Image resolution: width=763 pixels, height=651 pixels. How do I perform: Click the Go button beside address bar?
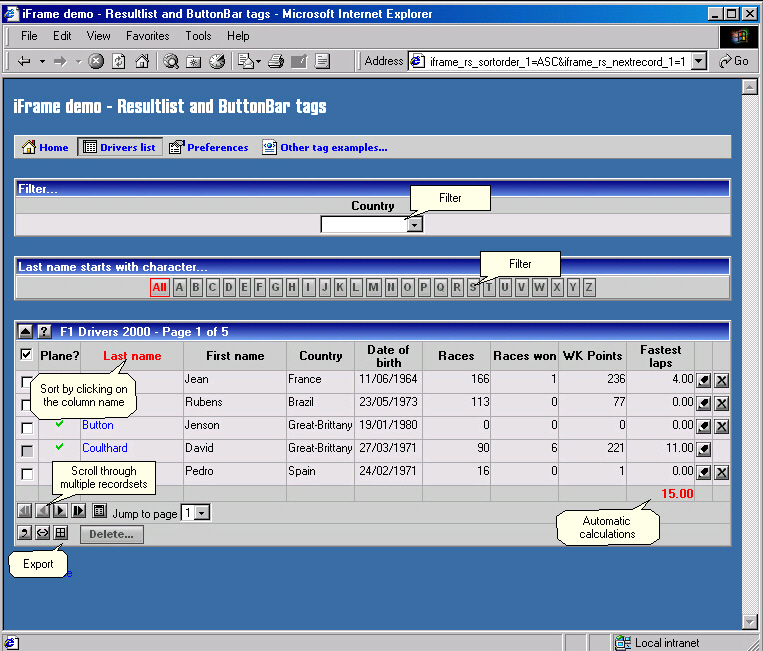point(734,61)
